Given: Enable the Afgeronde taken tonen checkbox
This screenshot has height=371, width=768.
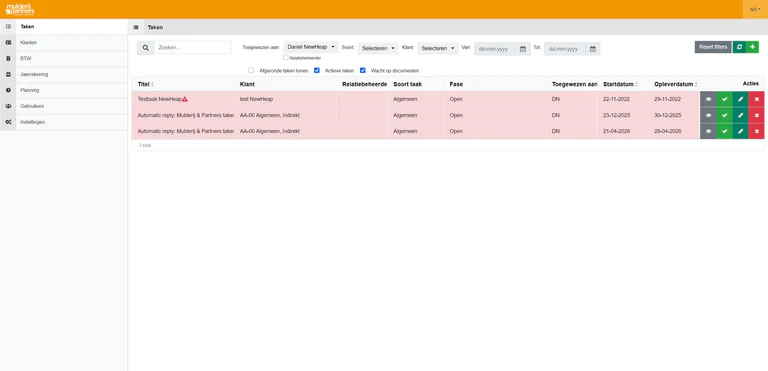Looking at the screenshot, I should point(251,70).
